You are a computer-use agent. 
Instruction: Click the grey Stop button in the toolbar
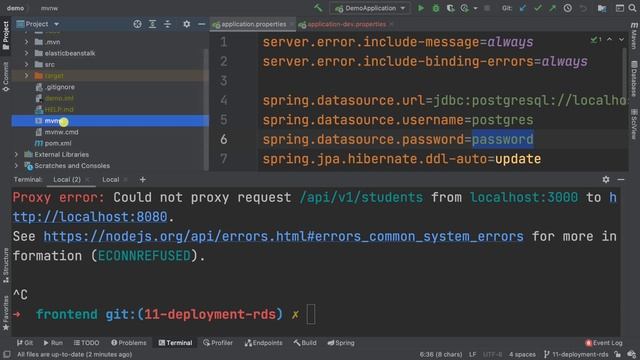tap(487, 8)
